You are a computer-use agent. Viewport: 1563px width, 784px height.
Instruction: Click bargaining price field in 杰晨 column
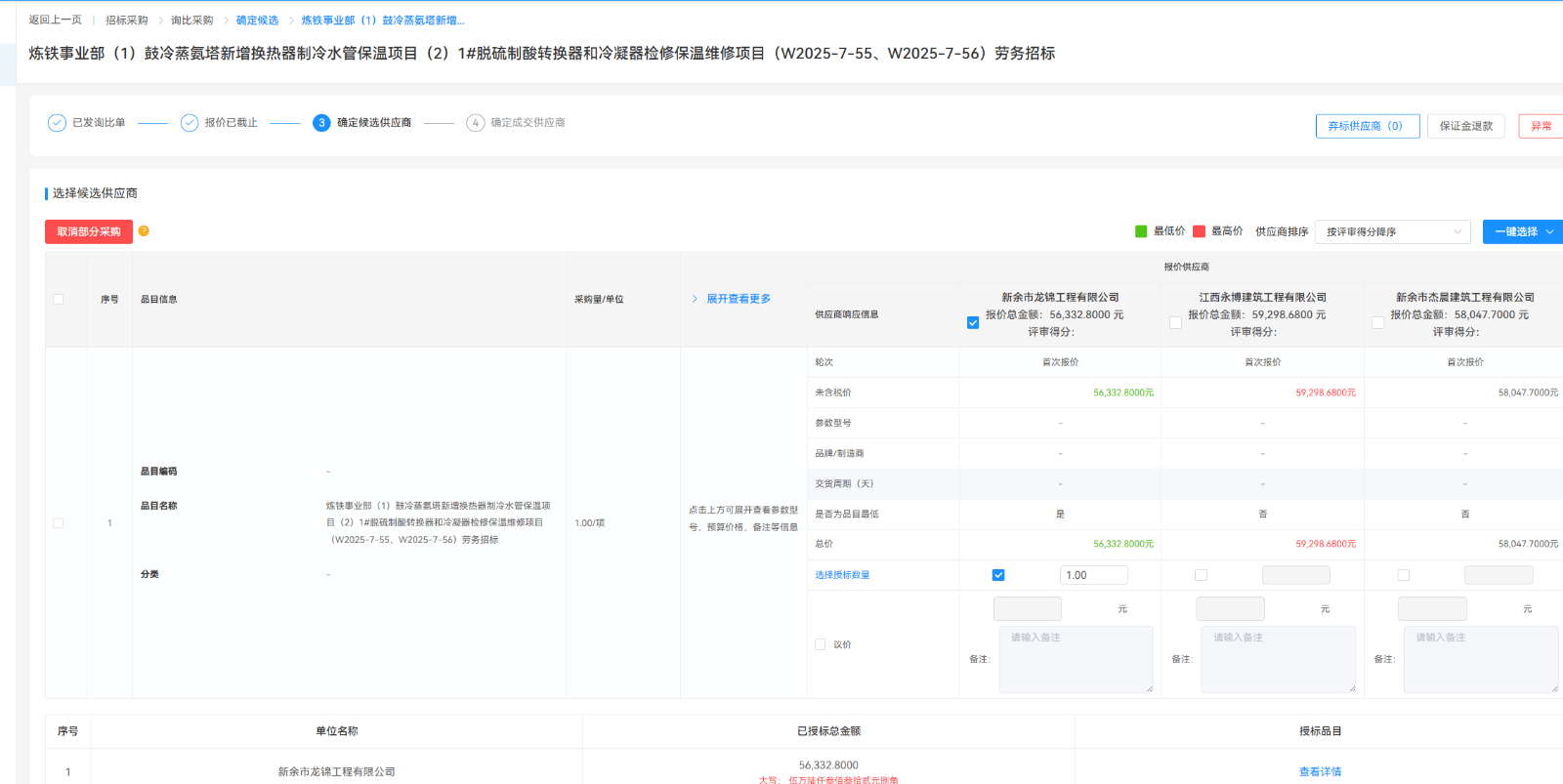pos(1432,609)
